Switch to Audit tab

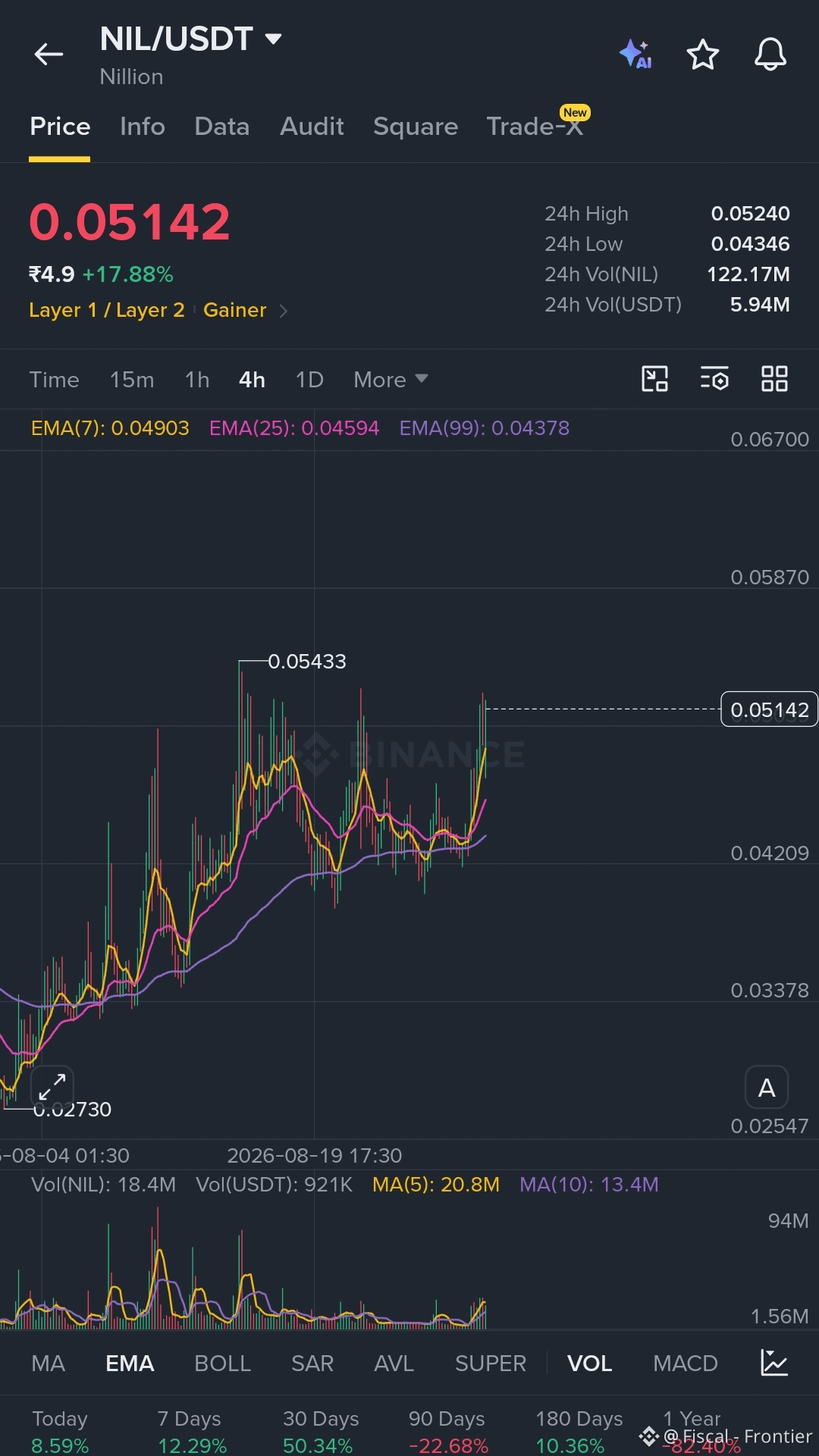click(x=312, y=126)
